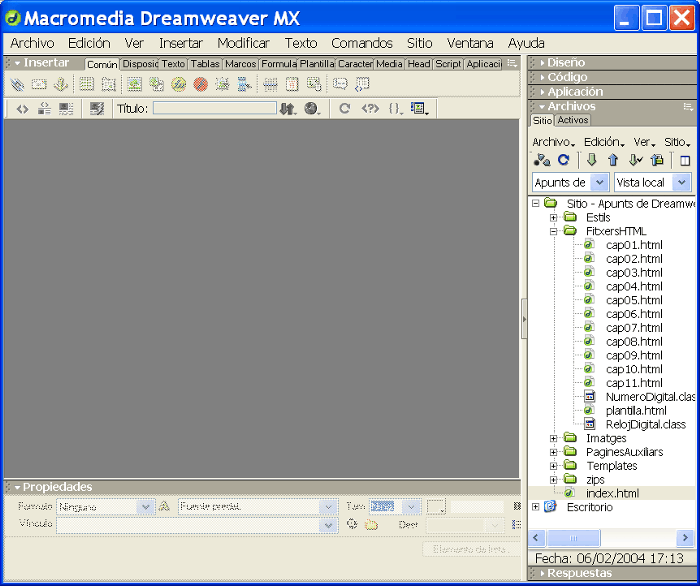This screenshot has height=586, width=700.
Task: Click the Files panel horizontal scrollbar thumb
Action: point(573,538)
